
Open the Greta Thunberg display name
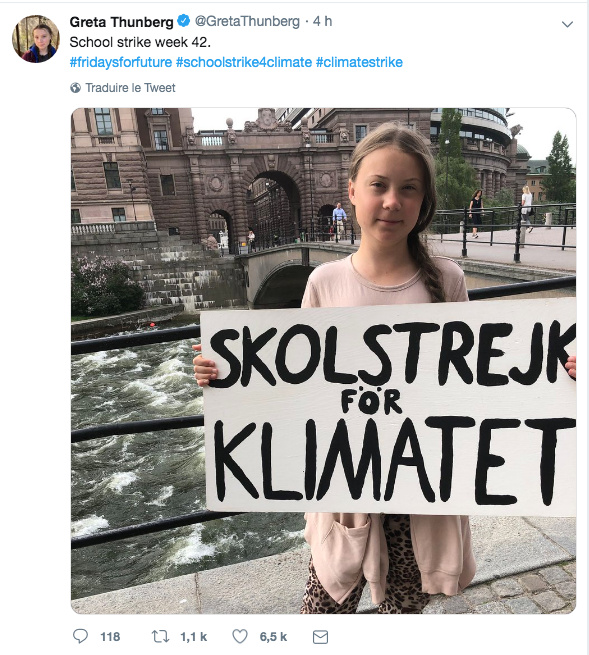point(121,21)
